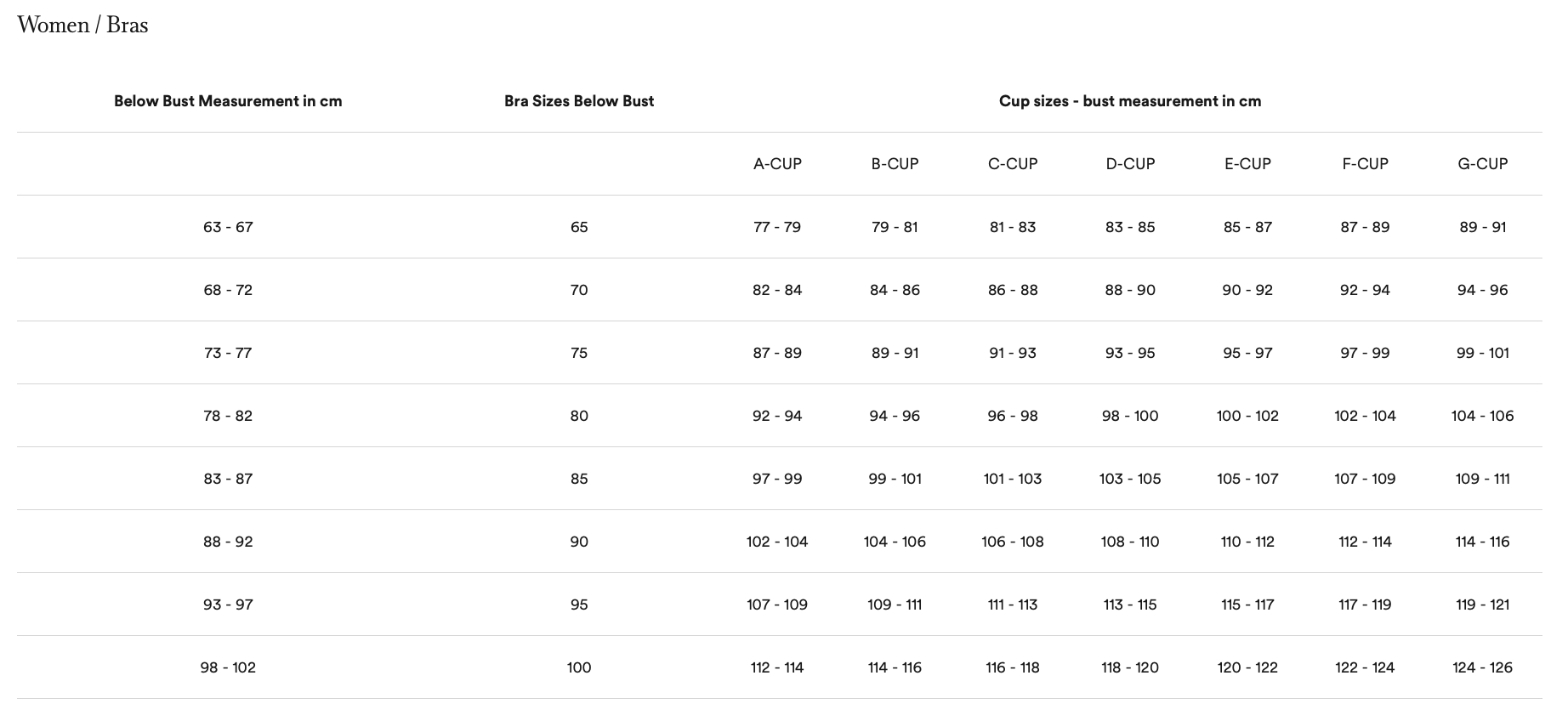Select the E-CUP column label
This screenshot has width=1568, height=721.
coord(1247,164)
